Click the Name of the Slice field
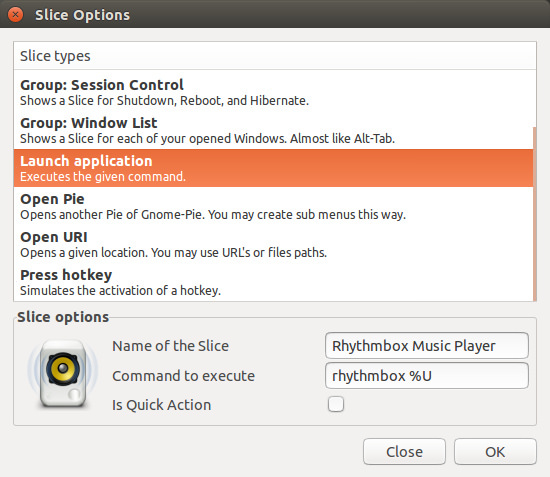 tap(427, 346)
